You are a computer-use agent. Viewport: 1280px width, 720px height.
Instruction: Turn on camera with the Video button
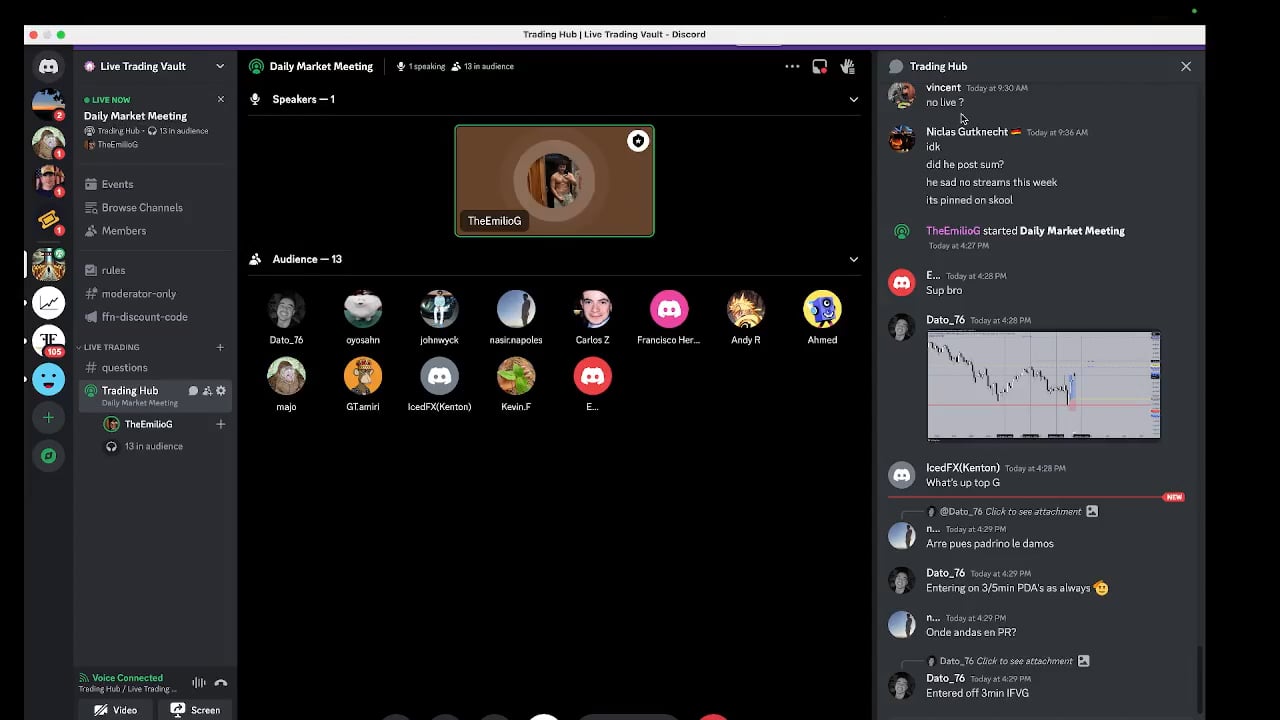[x=115, y=710]
